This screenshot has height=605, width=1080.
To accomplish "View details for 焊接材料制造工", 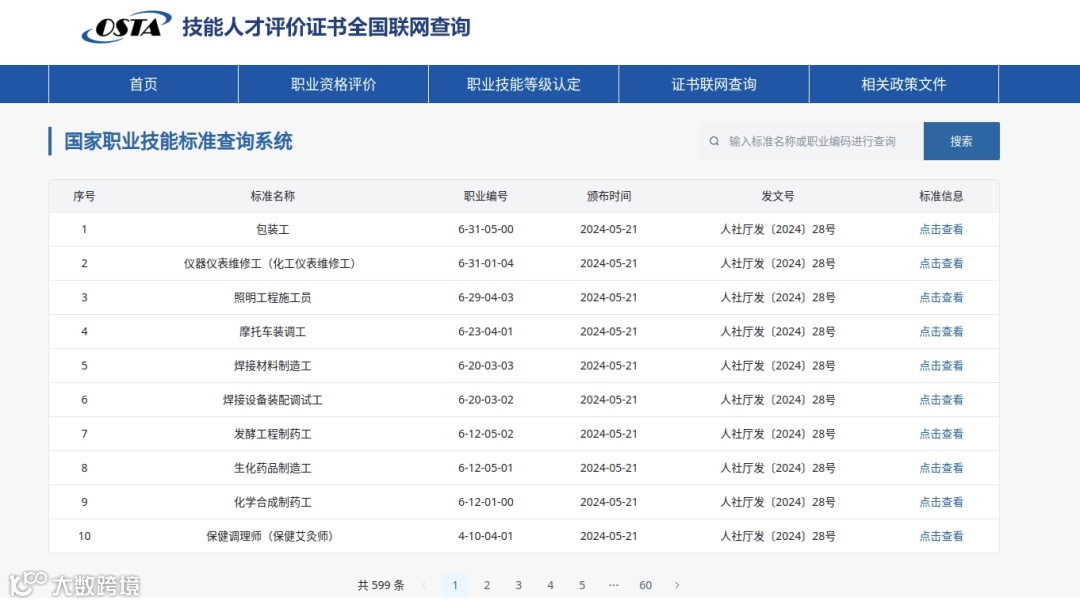I will (941, 366).
